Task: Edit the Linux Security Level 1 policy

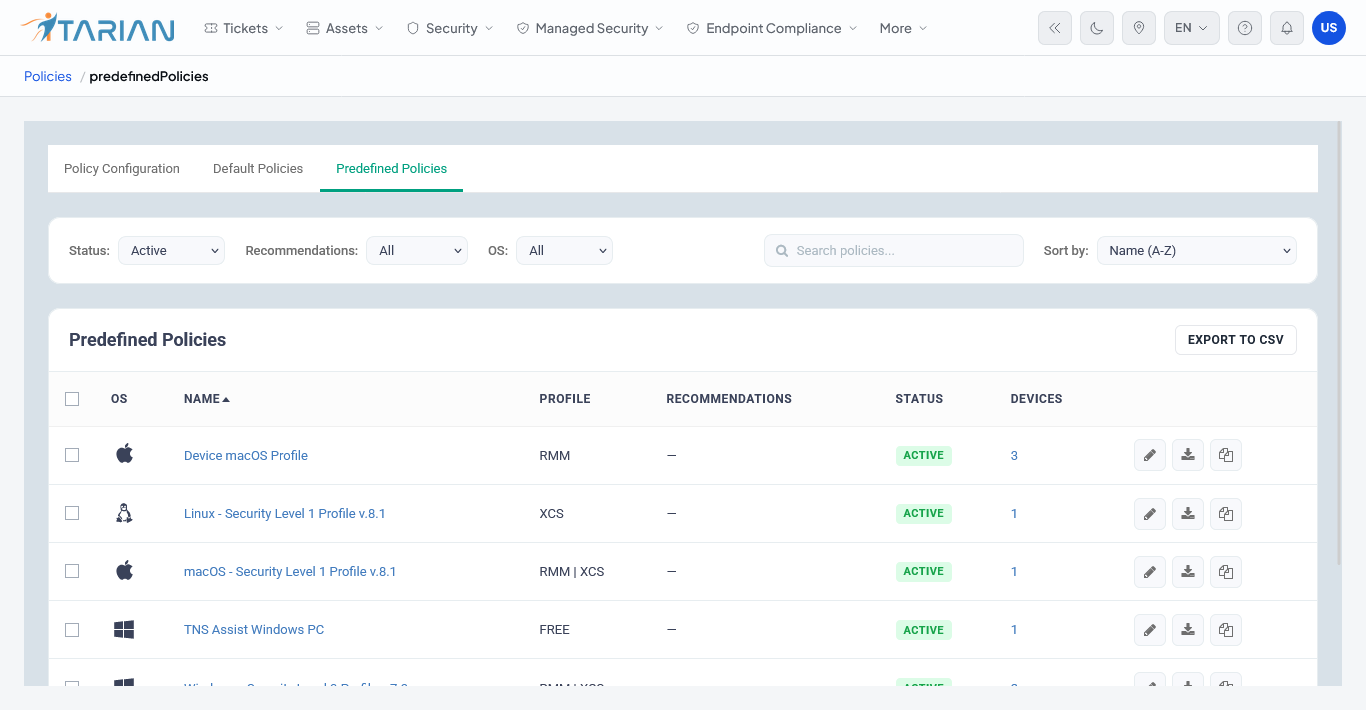Action: click(1150, 514)
